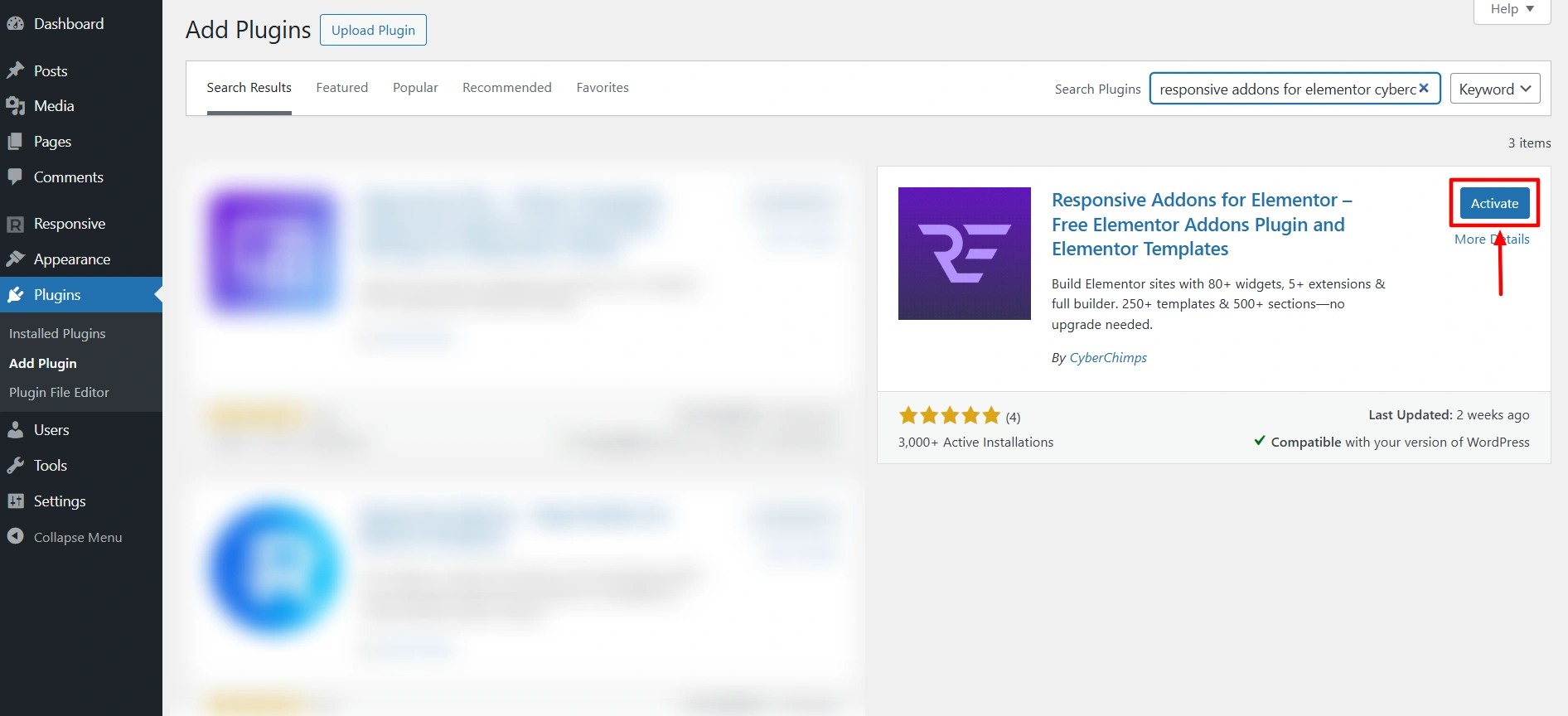1568x716 pixels.
Task: Click the '3 items' count text
Action: pos(1529,143)
